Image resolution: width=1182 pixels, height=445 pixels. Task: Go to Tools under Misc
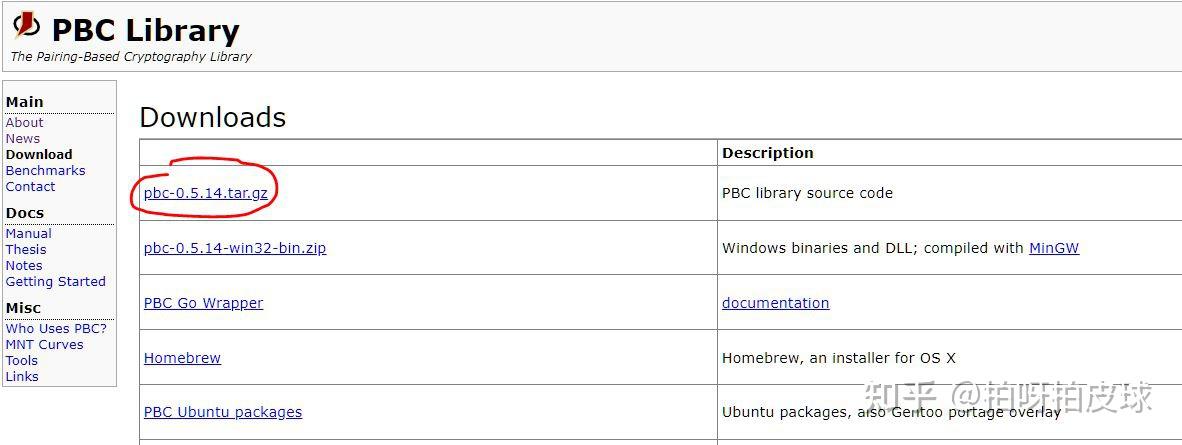click(21, 361)
